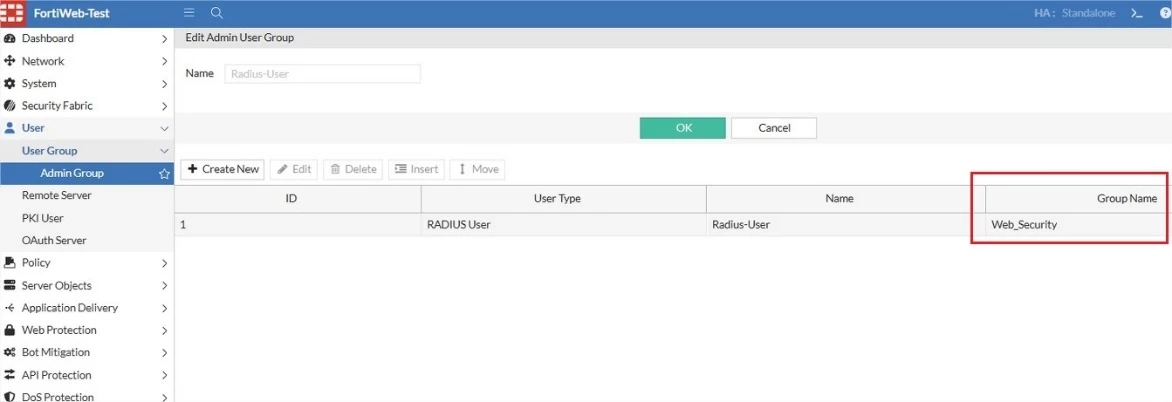Click the Edit toolbar button
The width and height of the screenshot is (1172, 402).
coord(294,169)
